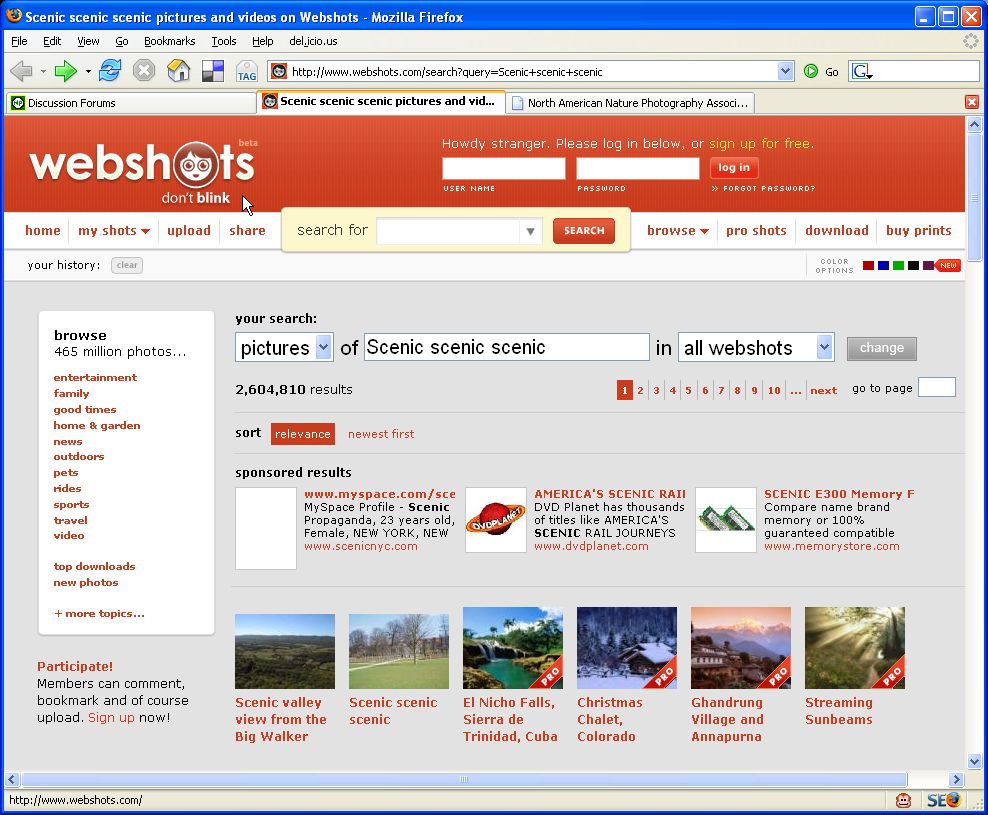988x815 pixels.
Task: Click the SEO icon in status bar
Action: [943, 800]
